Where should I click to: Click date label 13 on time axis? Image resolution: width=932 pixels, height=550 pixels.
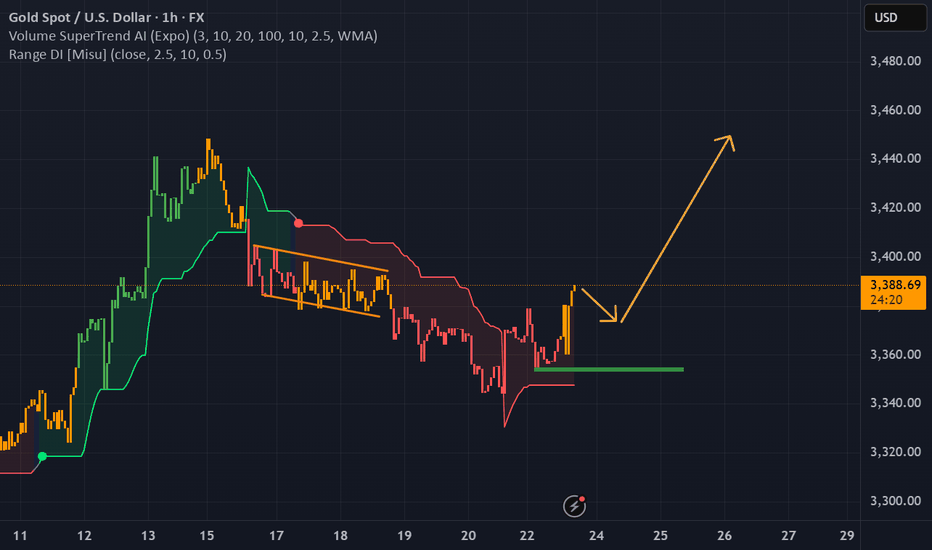click(148, 536)
